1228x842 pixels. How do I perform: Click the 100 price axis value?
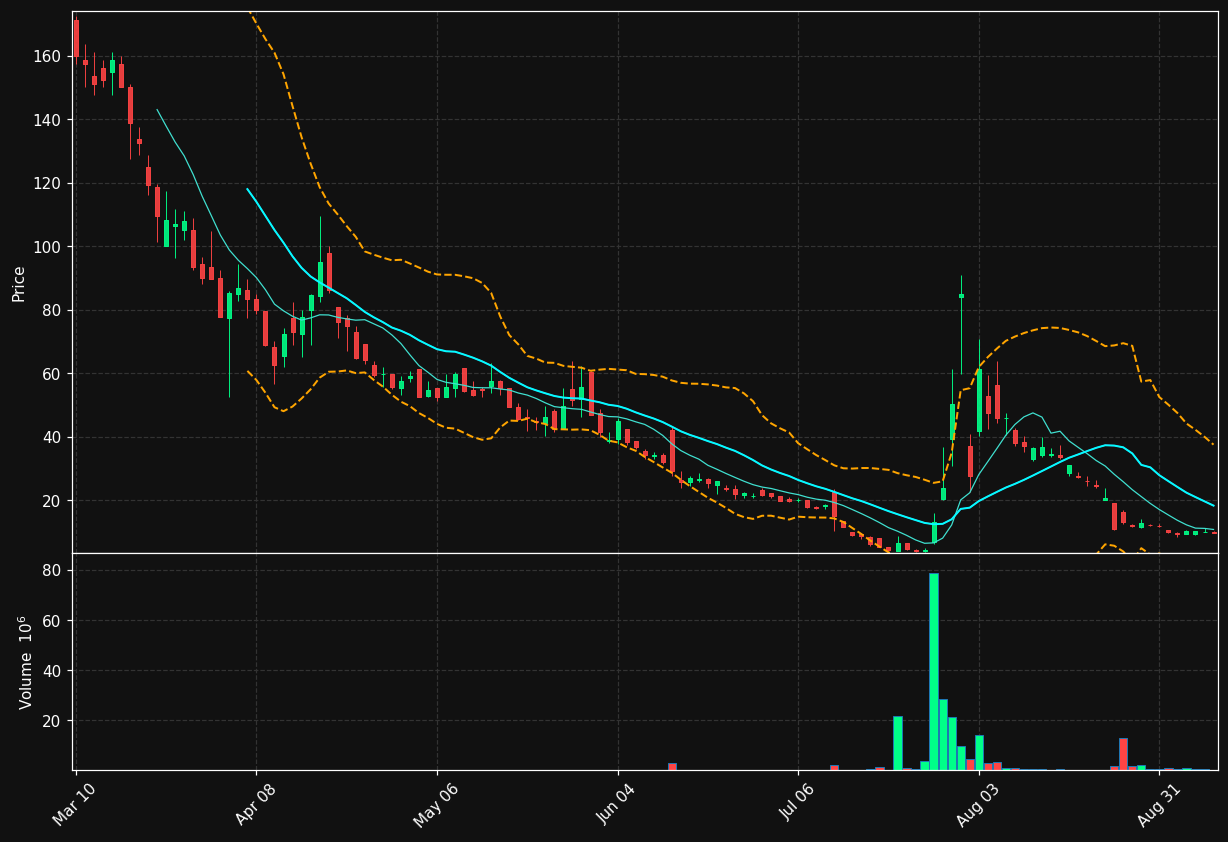click(46, 247)
